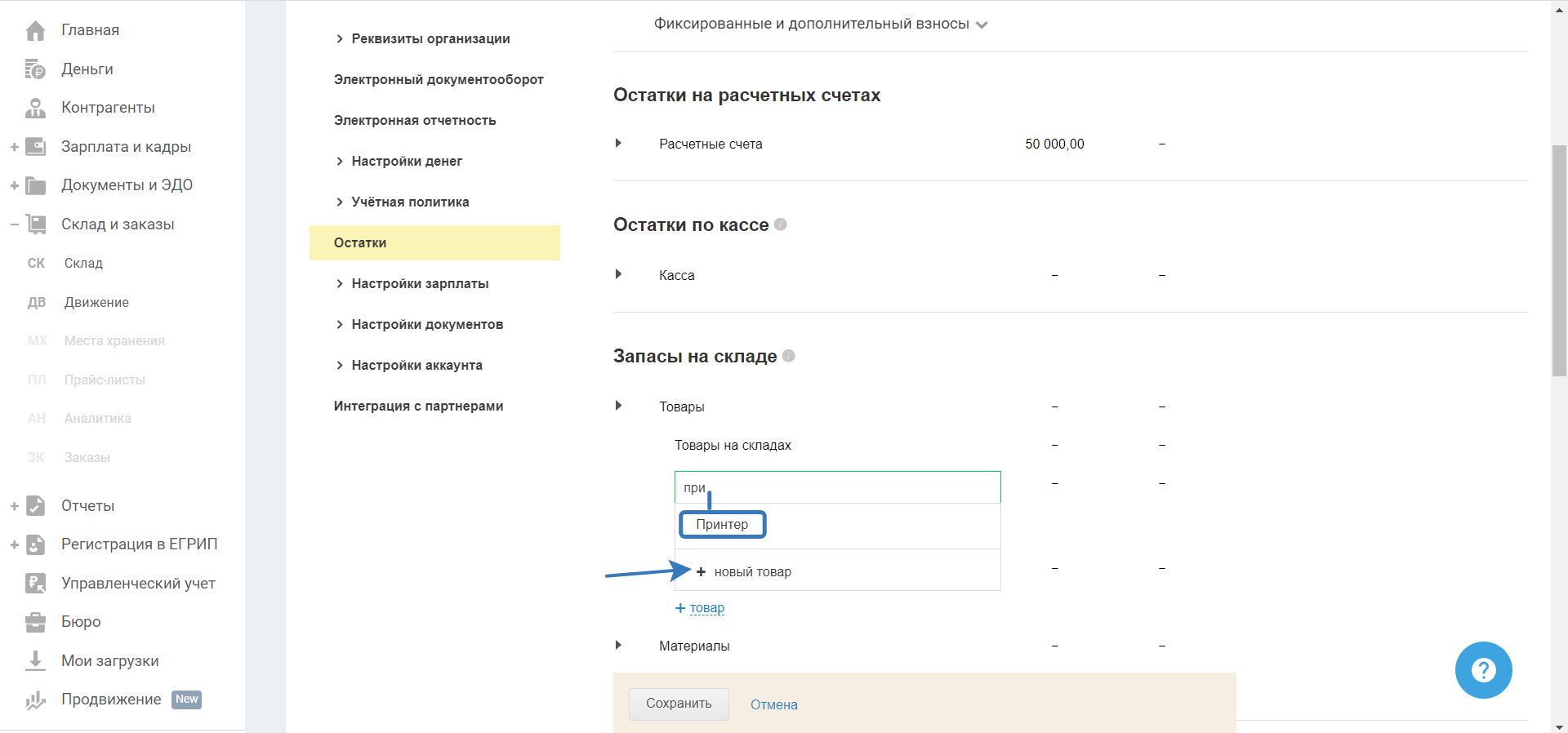
Task: Click info icon beside Остатки по кассе
Action: click(x=781, y=224)
